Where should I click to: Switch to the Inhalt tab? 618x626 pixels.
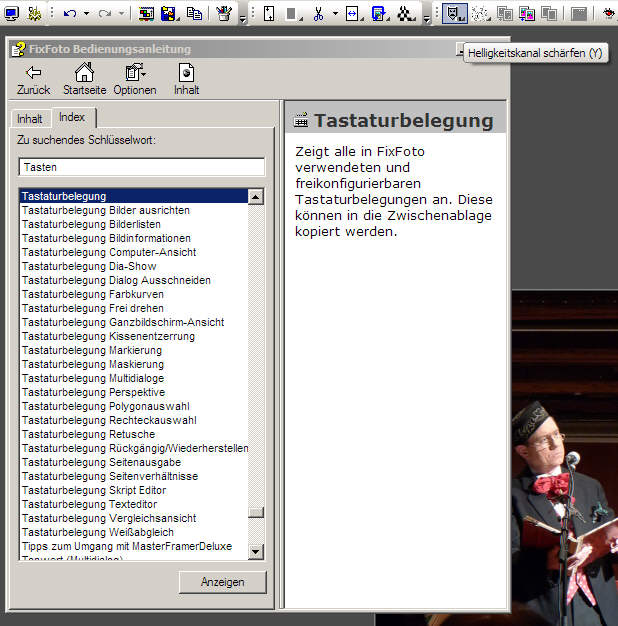pos(30,119)
